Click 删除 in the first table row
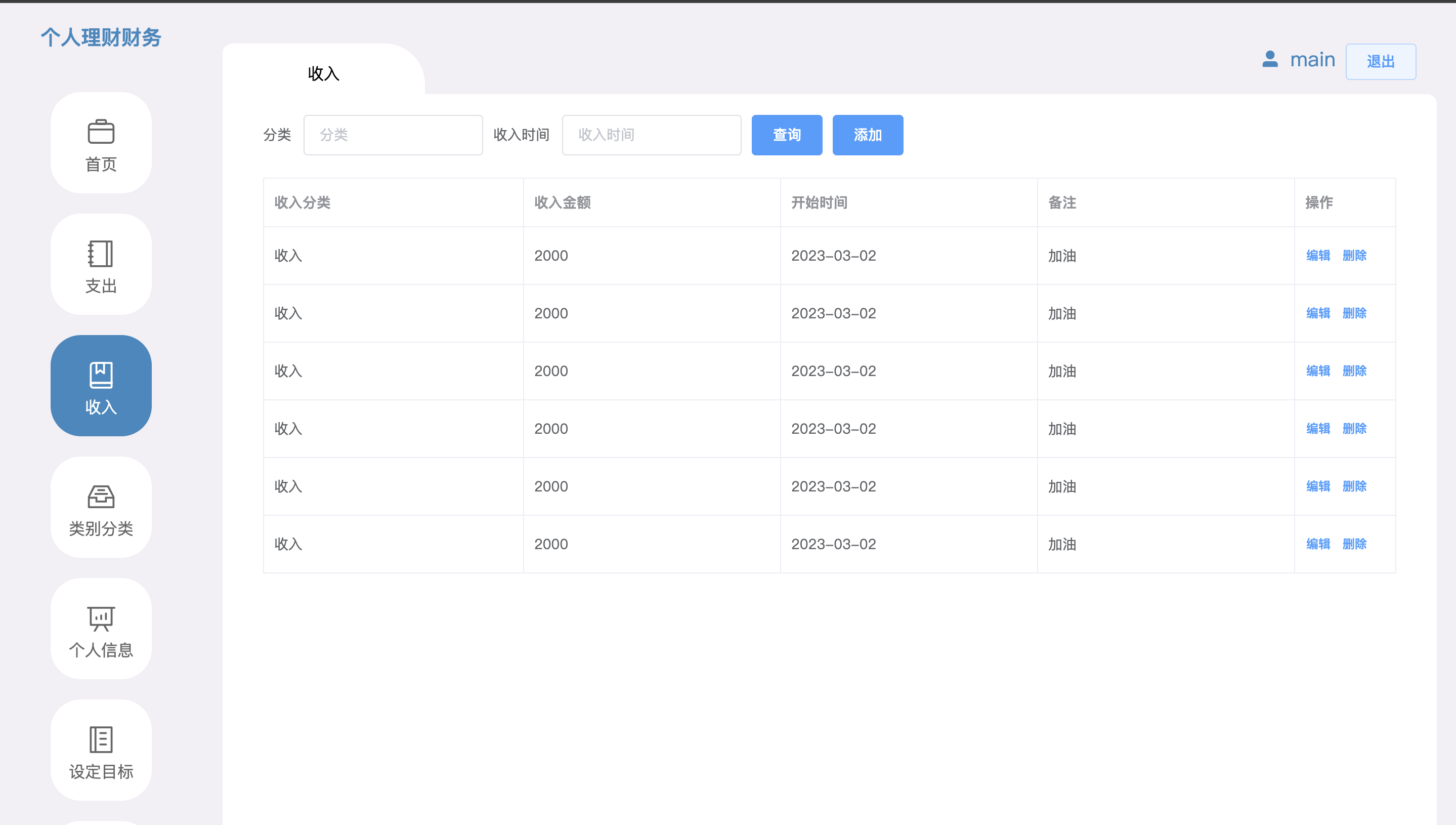The width and height of the screenshot is (1456, 825). click(1355, 256)
